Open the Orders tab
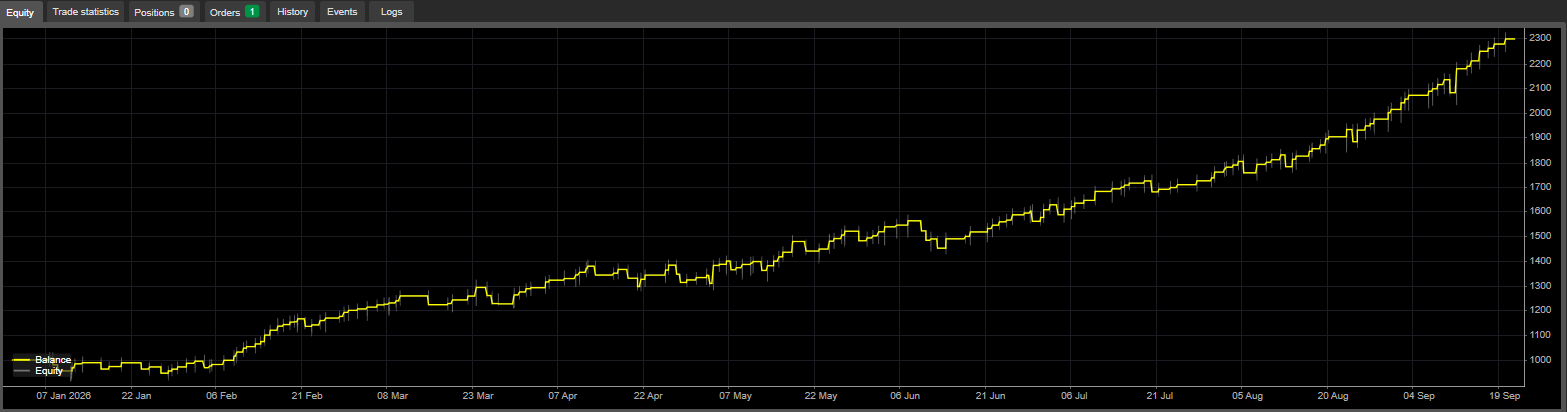This screenshot has width=1567, height=412. tap(235, 12)
